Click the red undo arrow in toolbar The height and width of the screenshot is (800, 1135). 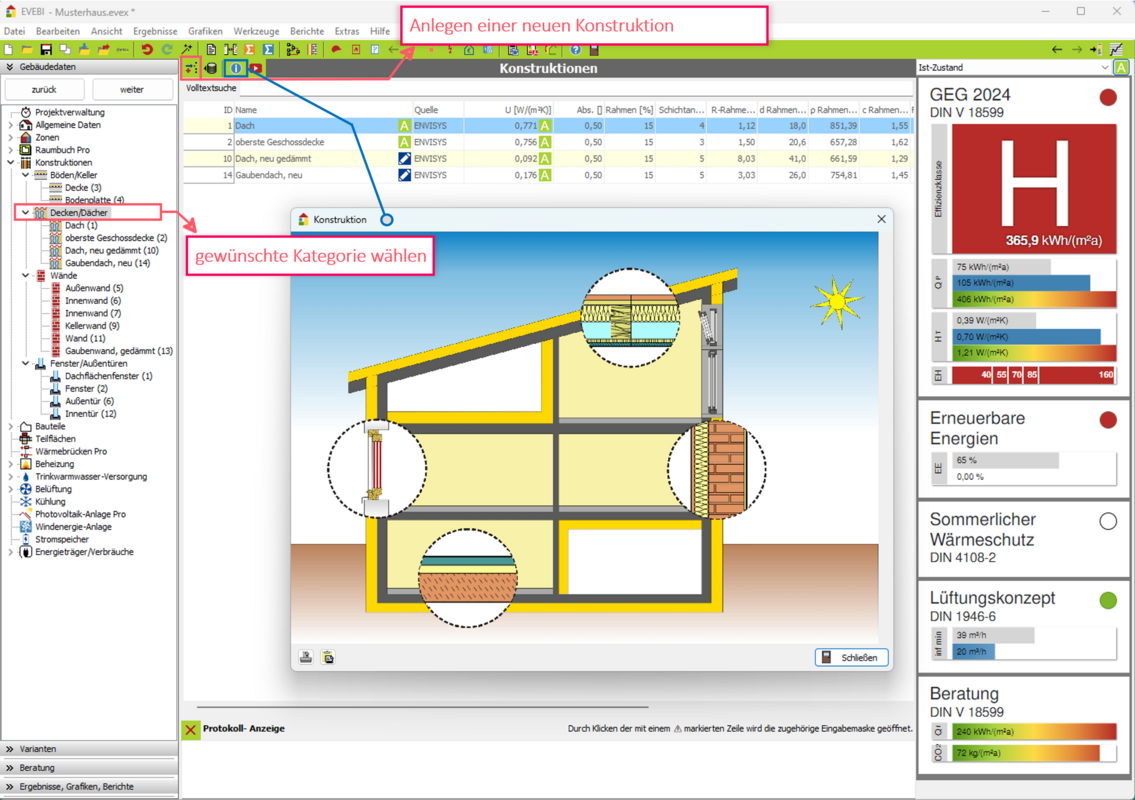(x=147, y=49)
